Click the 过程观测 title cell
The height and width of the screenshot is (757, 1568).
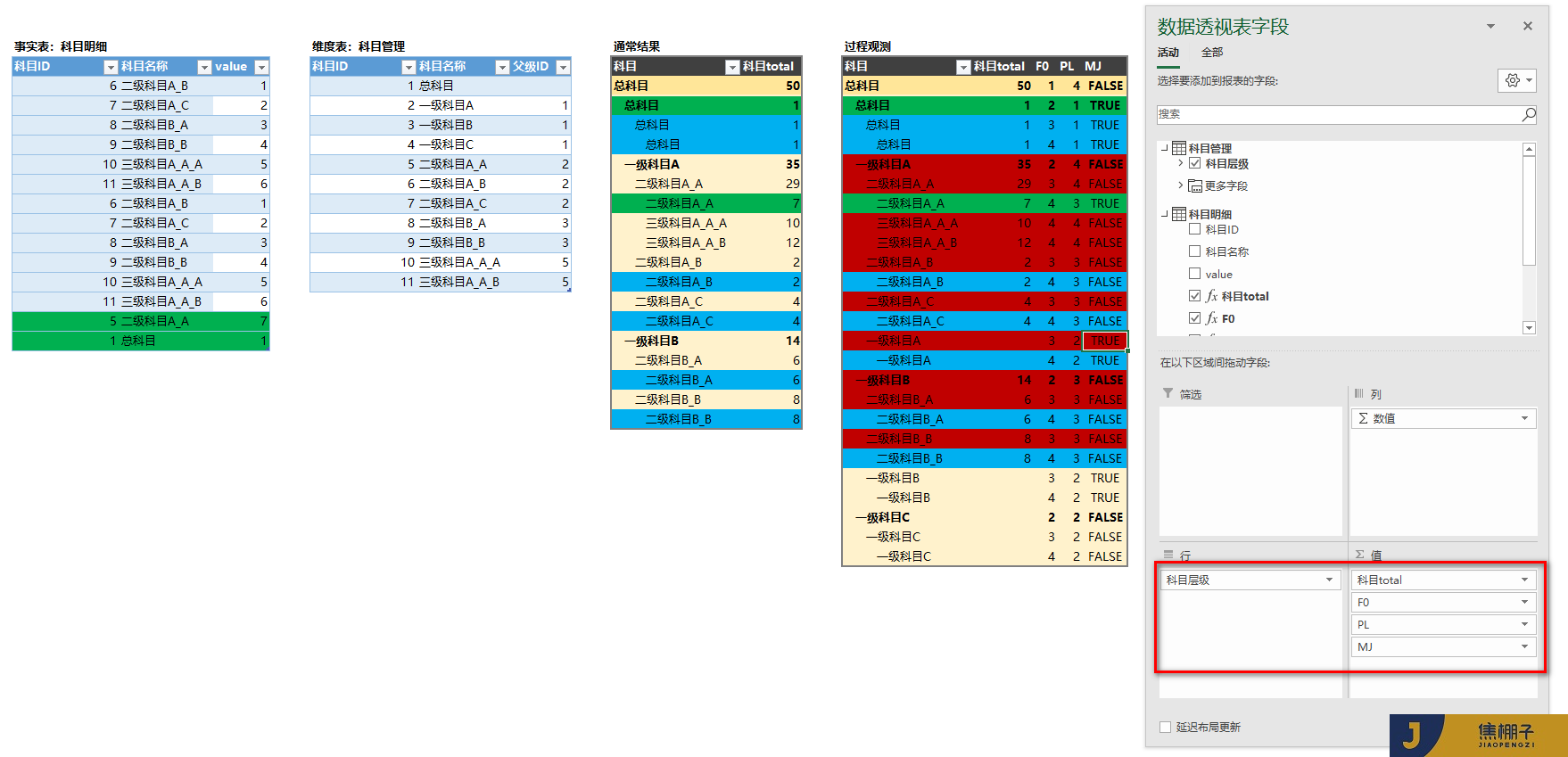coord(868,46)
